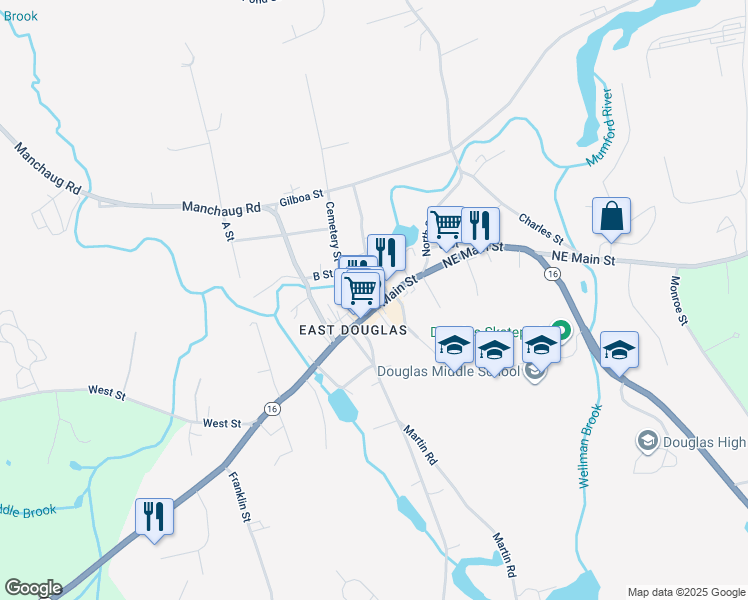Select the East Douglas town label

353,330
